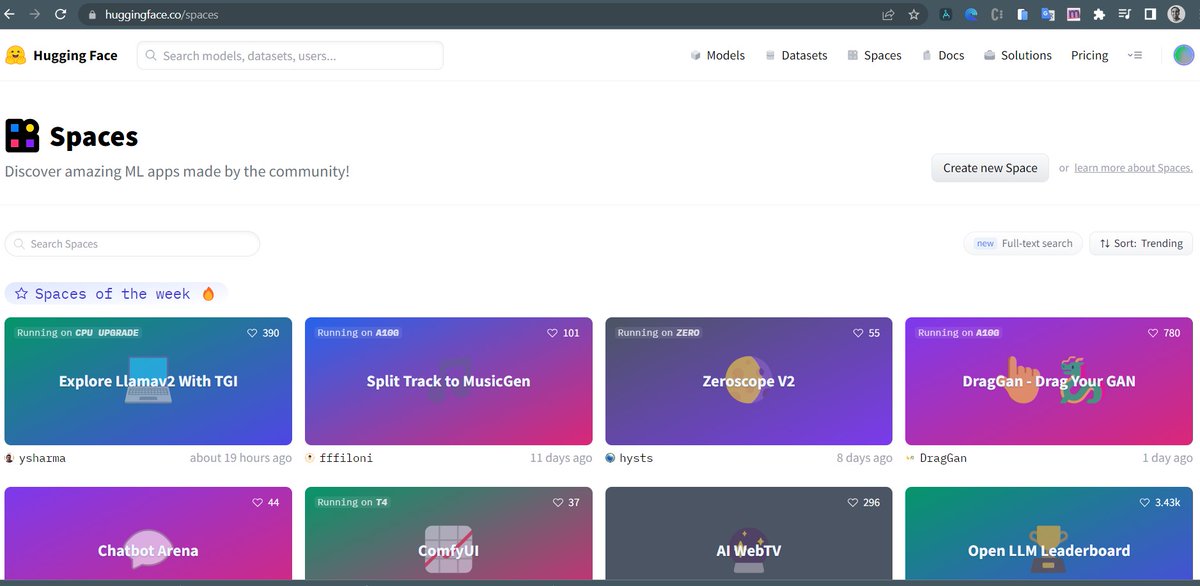
Task: Follow the learn more about Spaces link
Action: tap(1133, 168)
